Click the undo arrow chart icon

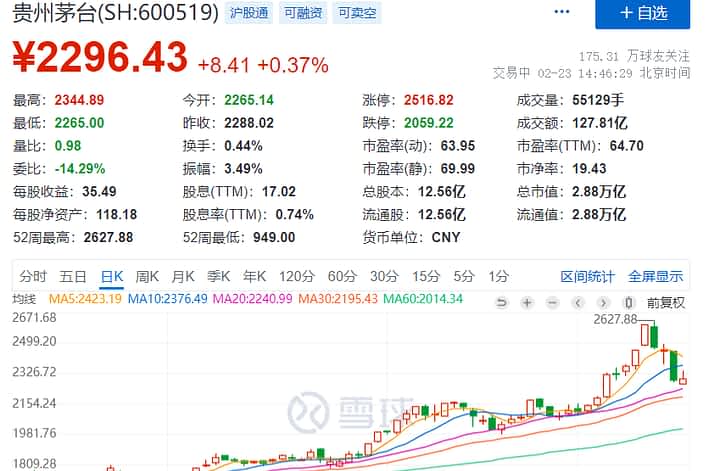[x=501, y=303]
